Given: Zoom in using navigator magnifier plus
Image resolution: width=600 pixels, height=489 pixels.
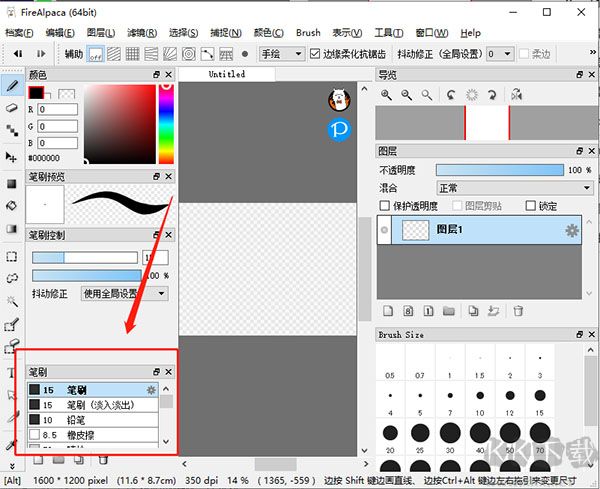Looking at the screenshot, I should [x=386, y=95].
